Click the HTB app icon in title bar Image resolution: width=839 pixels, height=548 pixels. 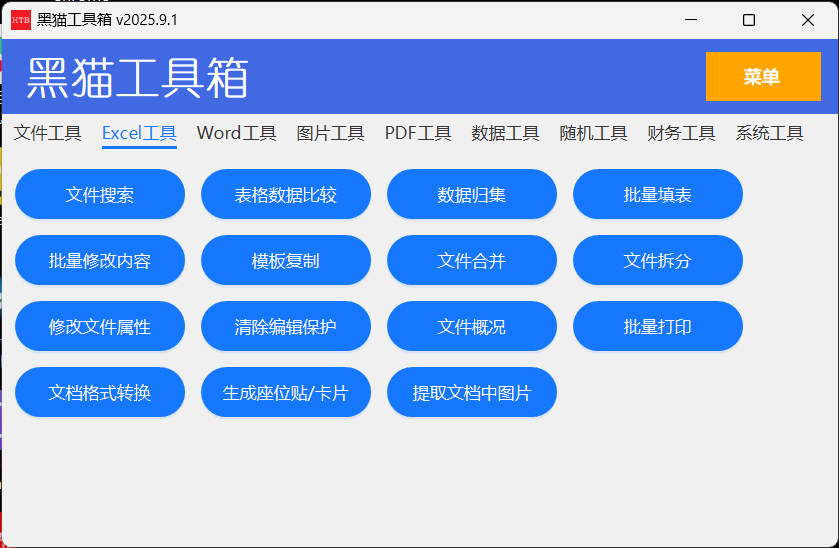[21, 20]
